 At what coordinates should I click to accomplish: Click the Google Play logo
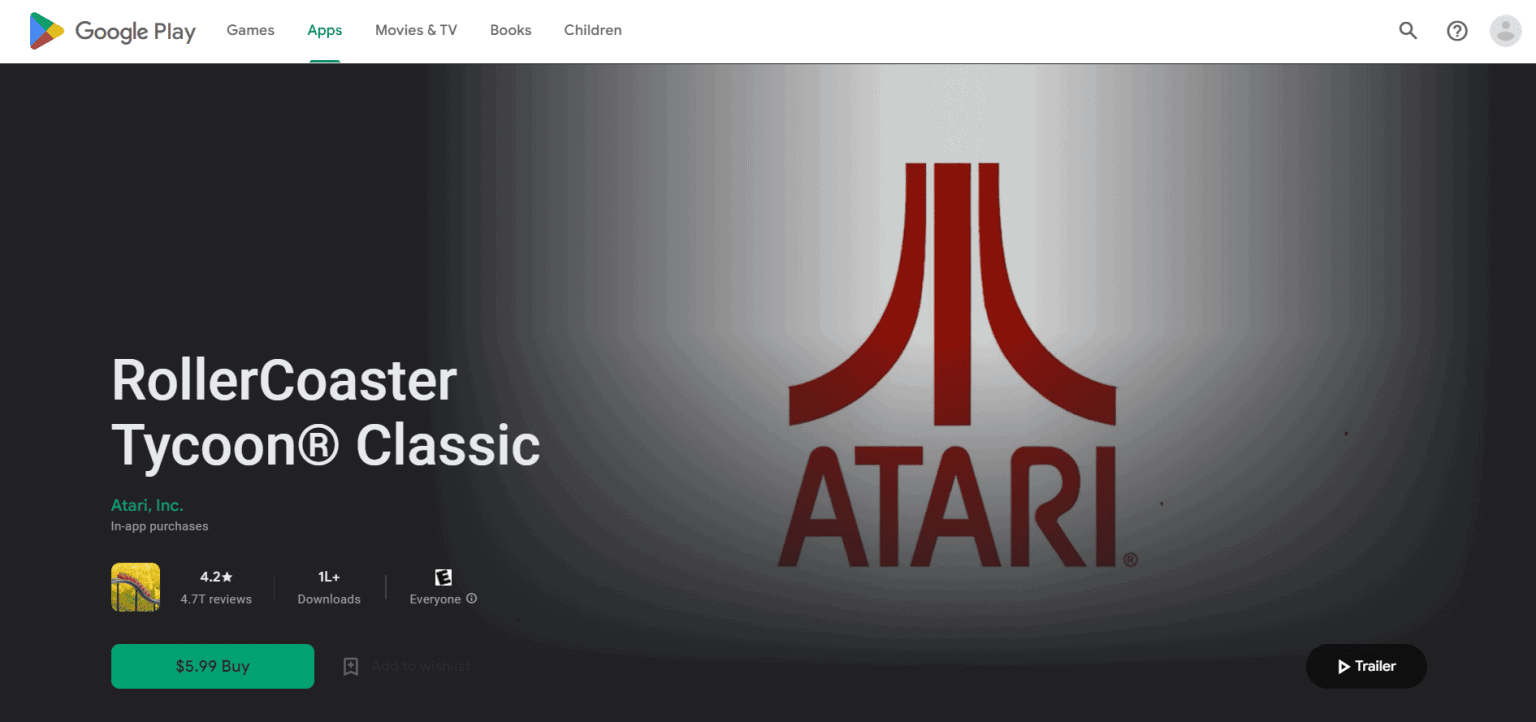click(x=112, y=31)
